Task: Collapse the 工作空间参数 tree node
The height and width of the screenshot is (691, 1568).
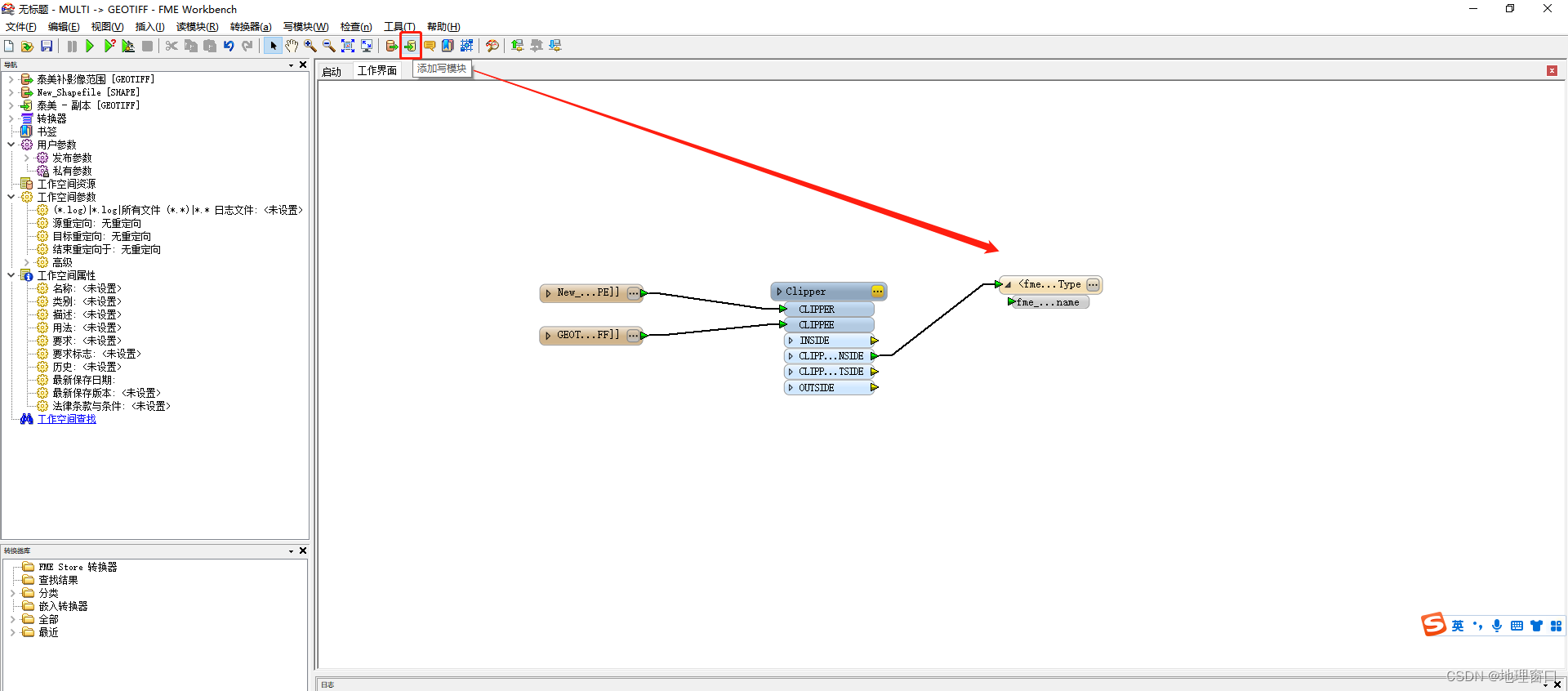Action: 11,197
